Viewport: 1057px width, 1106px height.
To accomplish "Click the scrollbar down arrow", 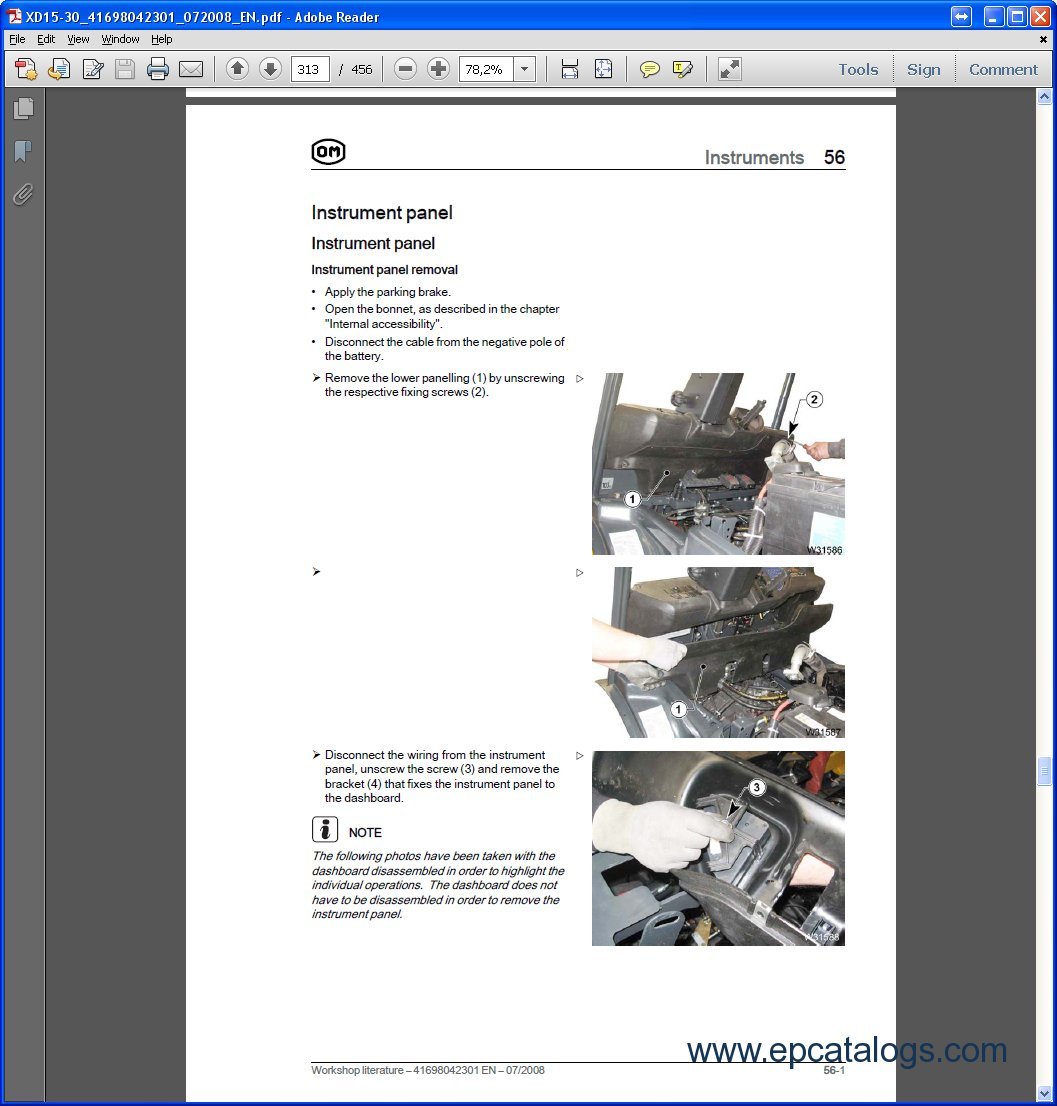I will (1044, 1093).
